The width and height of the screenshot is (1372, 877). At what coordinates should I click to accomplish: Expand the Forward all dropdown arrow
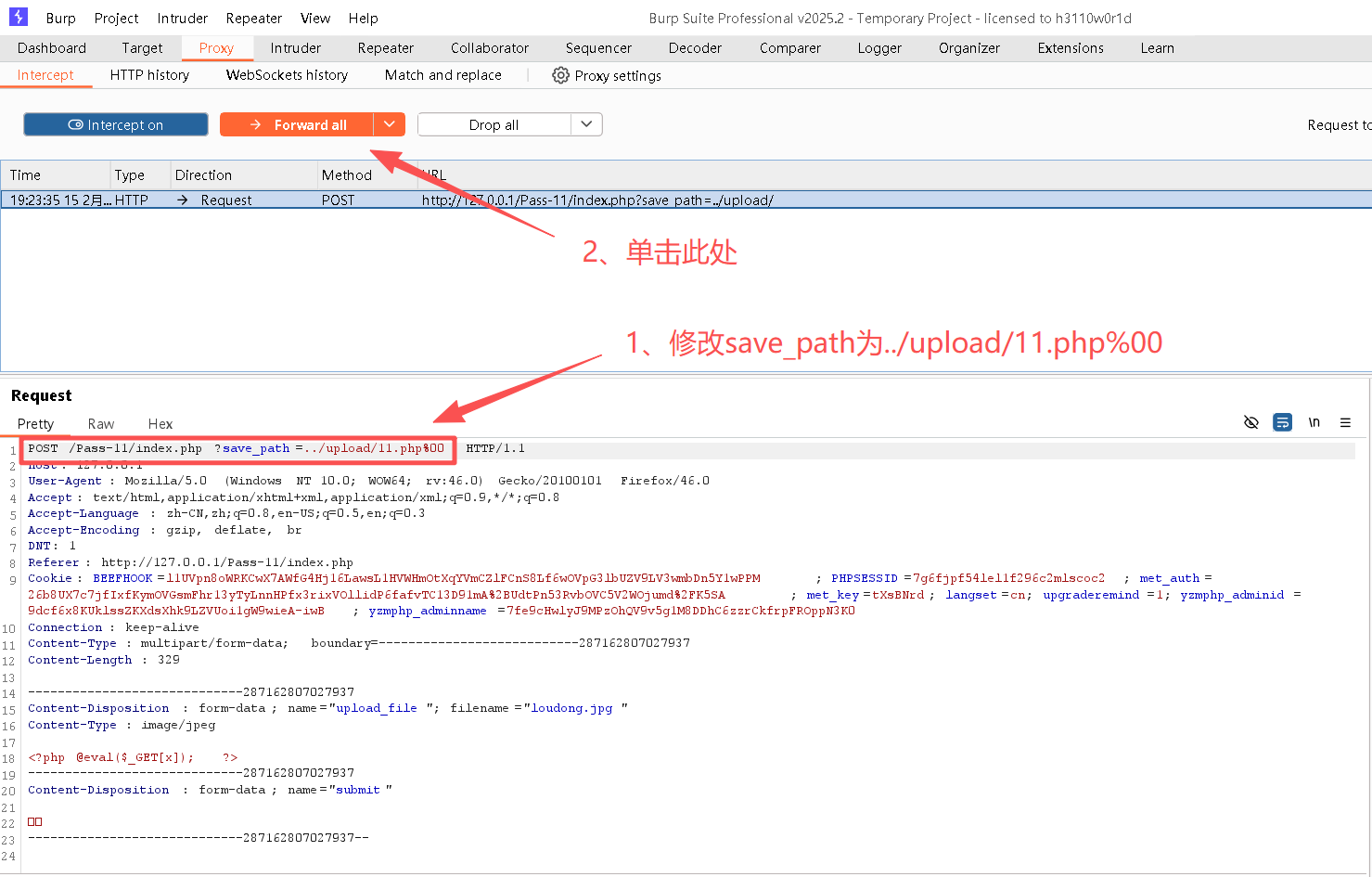click(x=390, y=124)
